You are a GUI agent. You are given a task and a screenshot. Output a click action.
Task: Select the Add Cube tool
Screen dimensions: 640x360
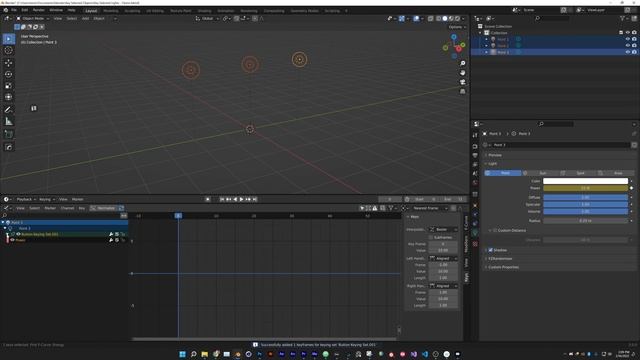tap(9, 134)
